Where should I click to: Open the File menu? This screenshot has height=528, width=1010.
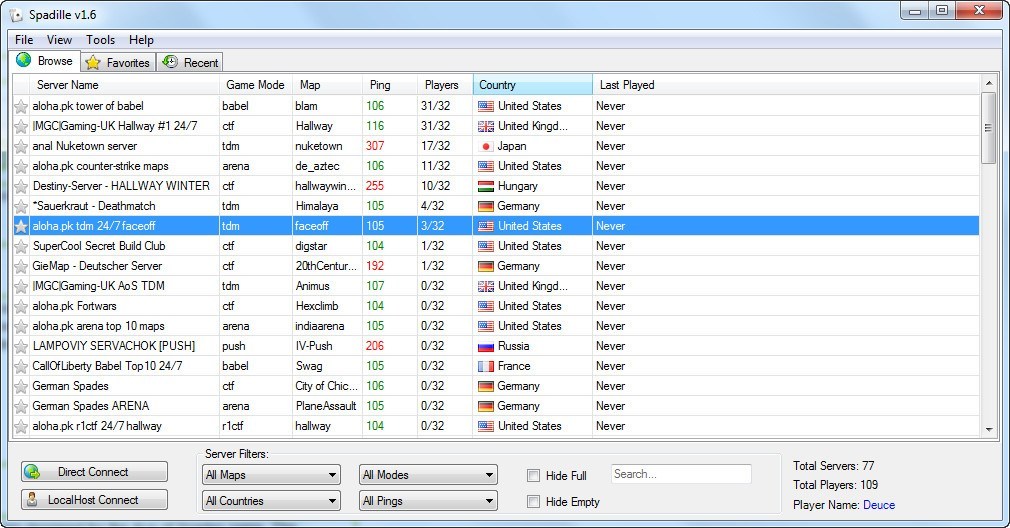[24, 39]
